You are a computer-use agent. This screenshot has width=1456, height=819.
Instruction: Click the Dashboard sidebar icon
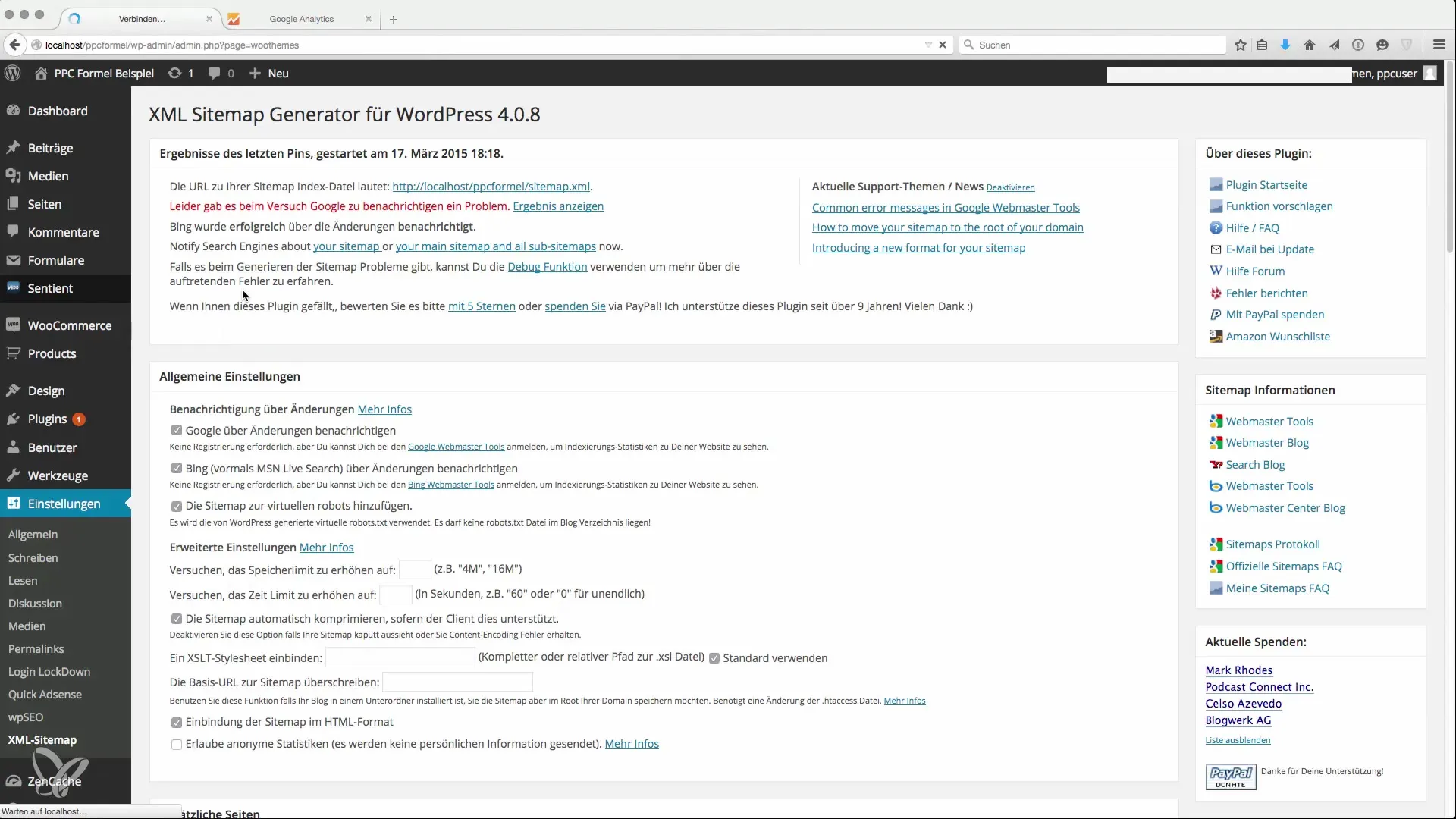click(x=13, y=111)
